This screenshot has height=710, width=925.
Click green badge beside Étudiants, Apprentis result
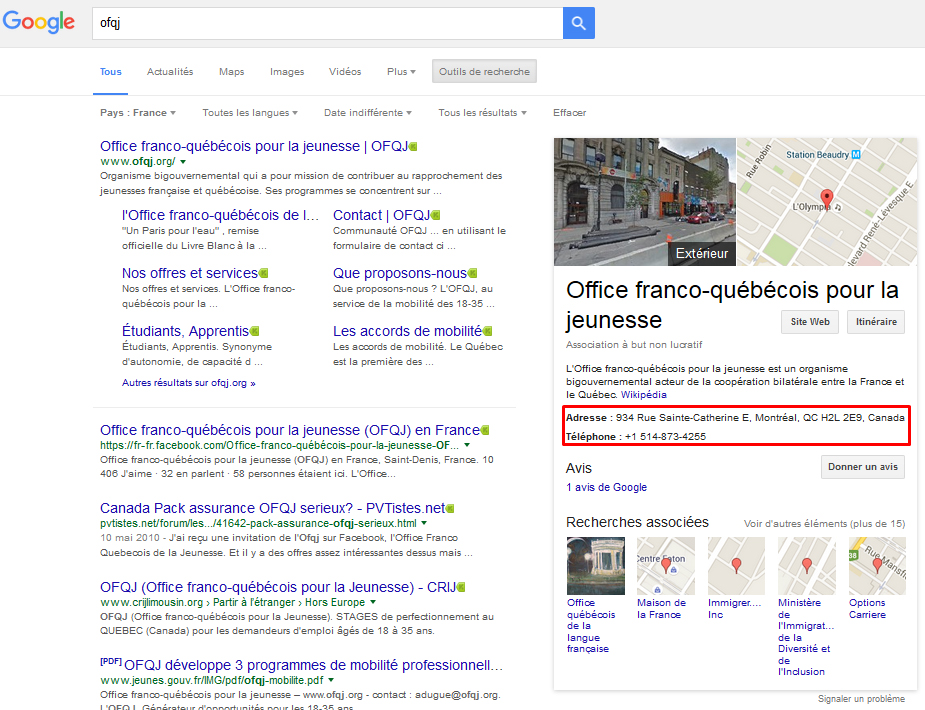click(254, 331)
